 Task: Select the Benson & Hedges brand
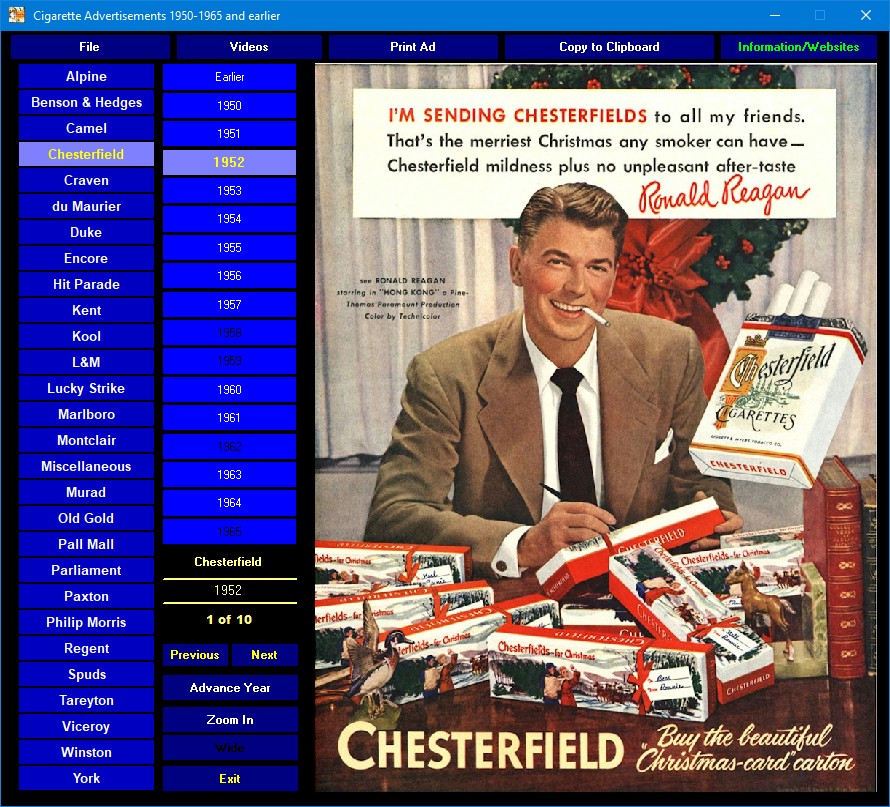86,102
